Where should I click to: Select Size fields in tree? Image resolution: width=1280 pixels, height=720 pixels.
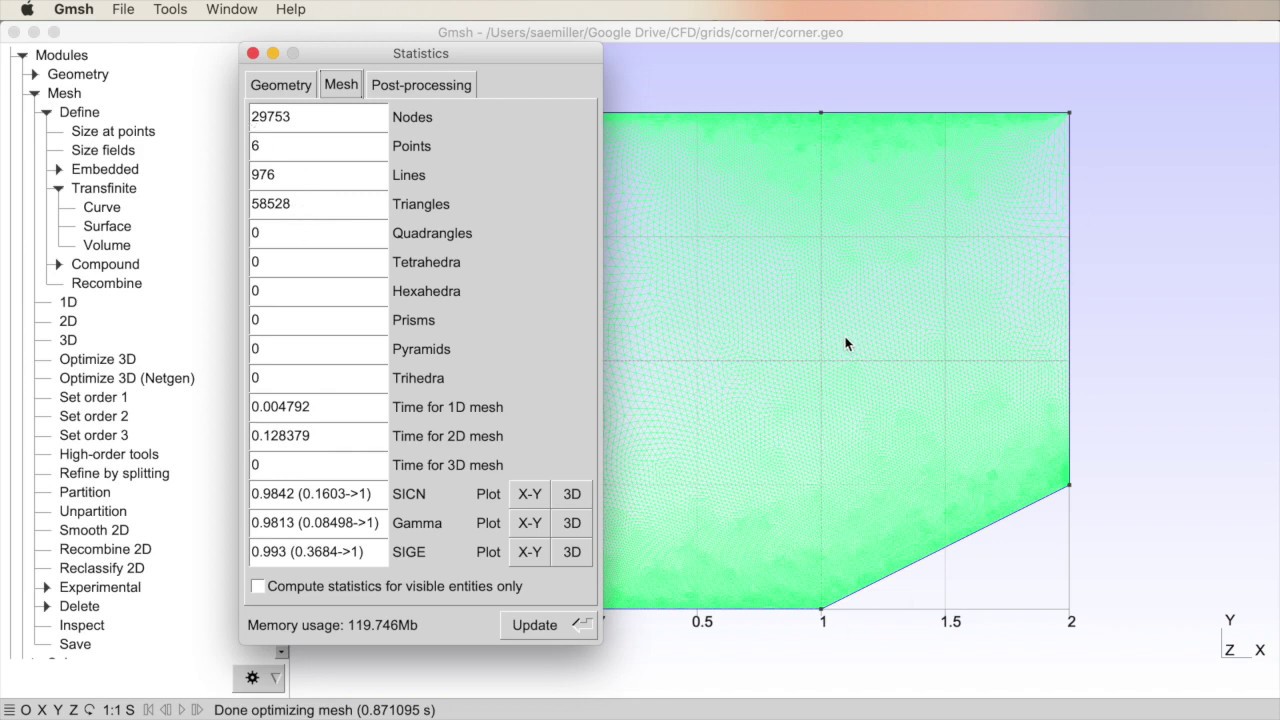pos(103,150)
